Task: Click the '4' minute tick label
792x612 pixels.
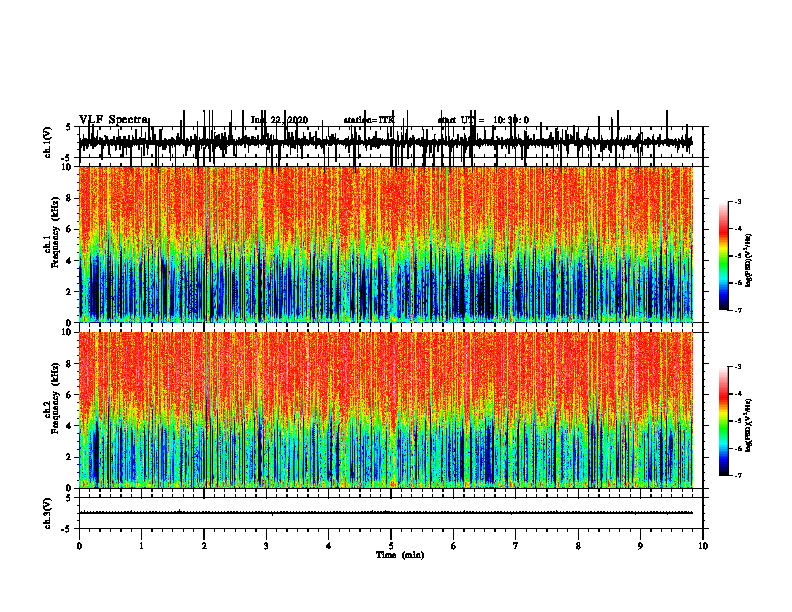Action: coord(329,546)
